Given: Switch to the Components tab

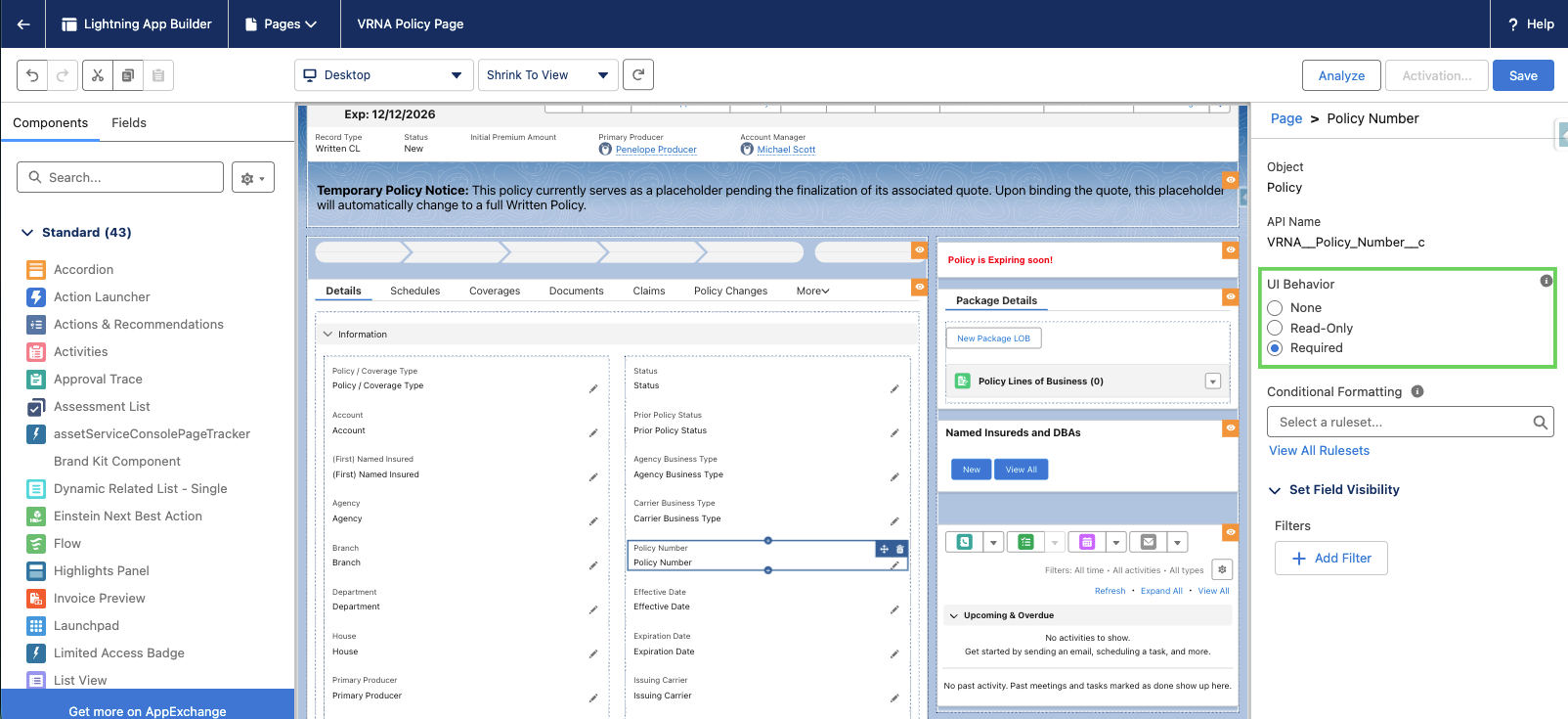Looking at the screenshot, I should (x=50, y=123).
